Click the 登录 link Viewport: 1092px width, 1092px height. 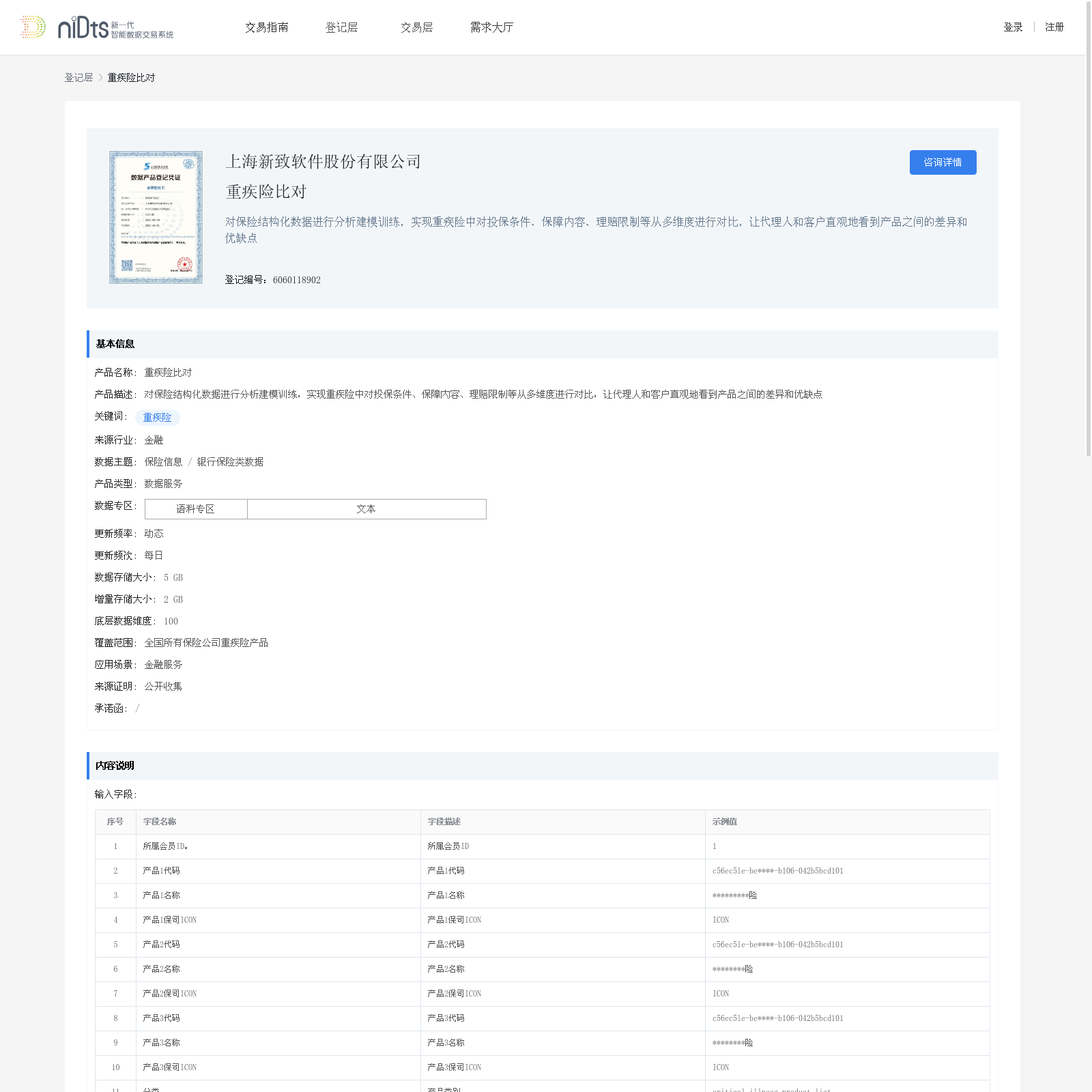[x=1013, y=27]
